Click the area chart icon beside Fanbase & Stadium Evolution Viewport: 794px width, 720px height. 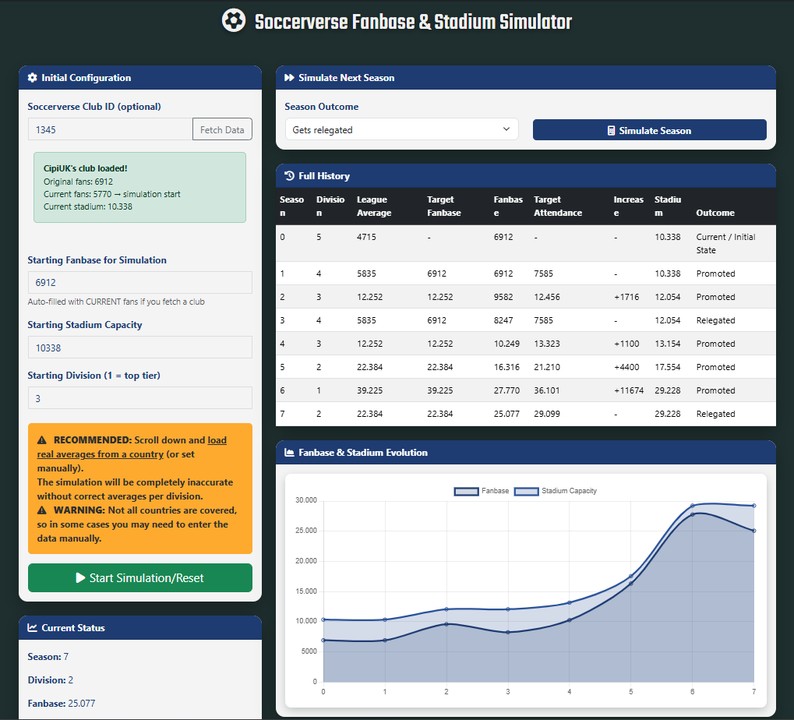tap(289, 453)
